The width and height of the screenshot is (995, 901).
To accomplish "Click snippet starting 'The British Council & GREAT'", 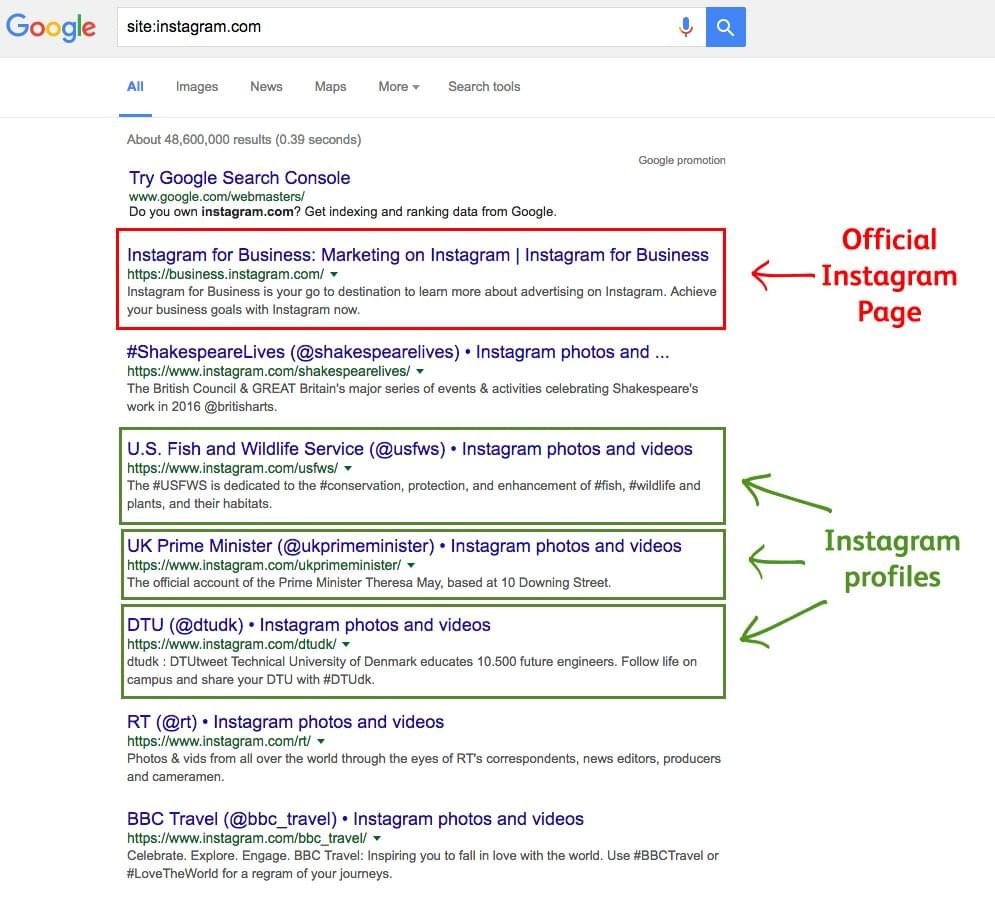I will [412, 397].
